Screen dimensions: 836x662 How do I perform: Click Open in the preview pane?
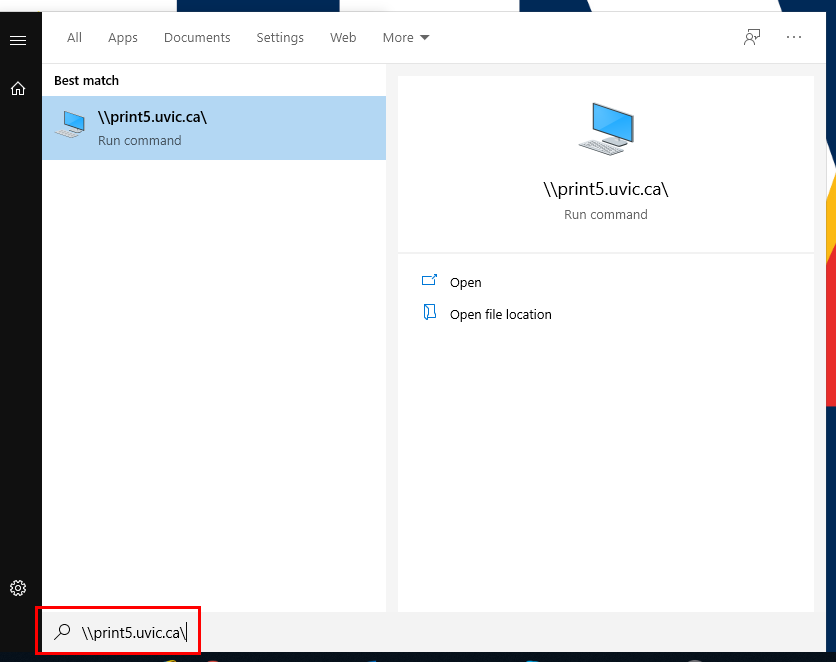tap(465, 282)
